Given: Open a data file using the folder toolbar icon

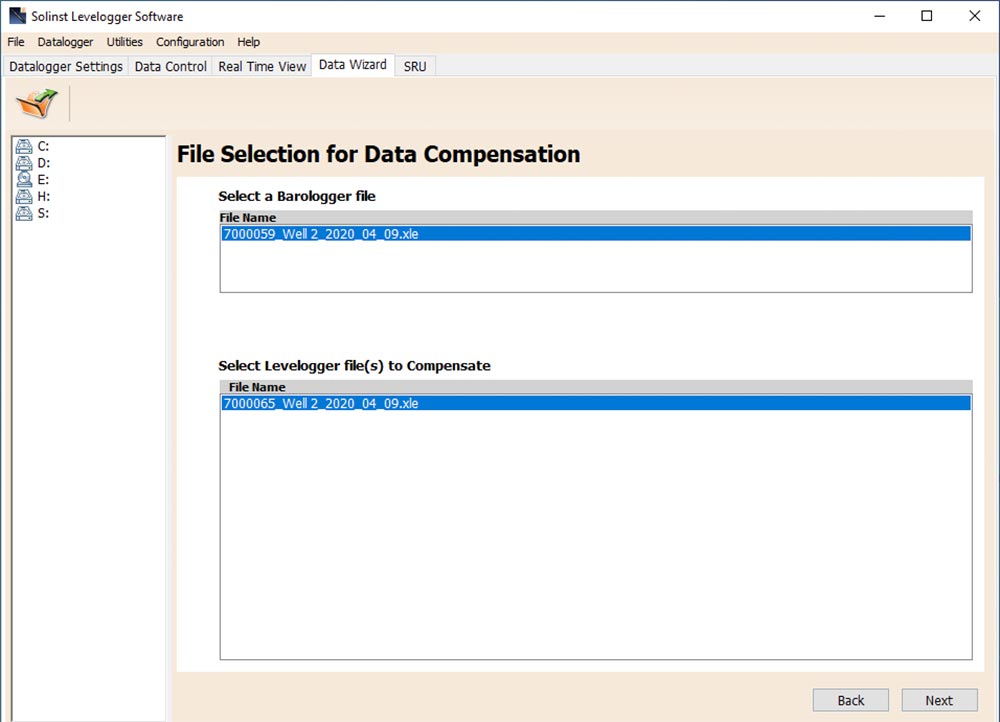Looking at the screenshot, I should 36,101.
